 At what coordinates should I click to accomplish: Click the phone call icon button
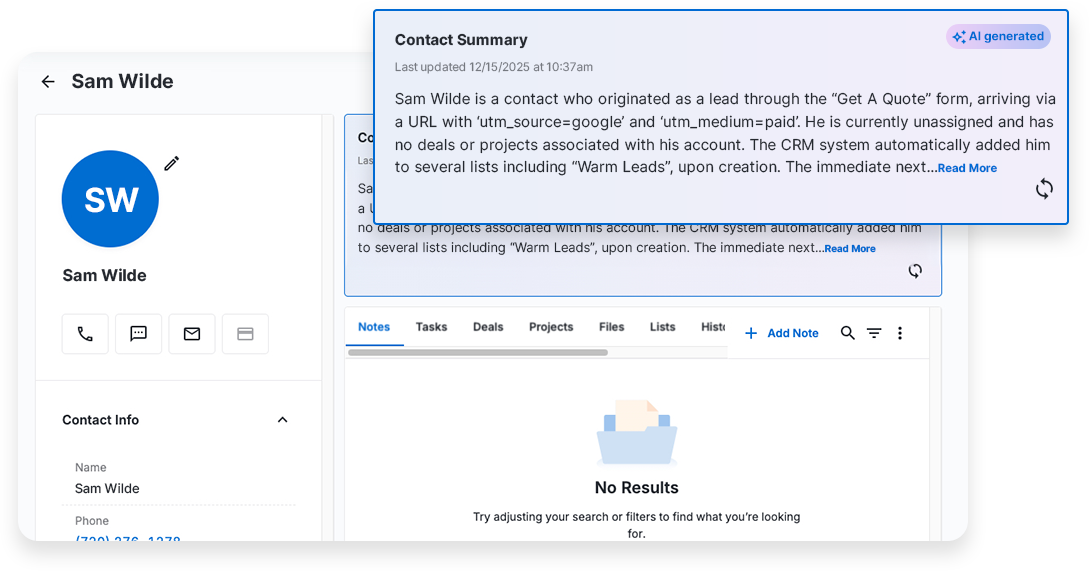click(85, 334)
